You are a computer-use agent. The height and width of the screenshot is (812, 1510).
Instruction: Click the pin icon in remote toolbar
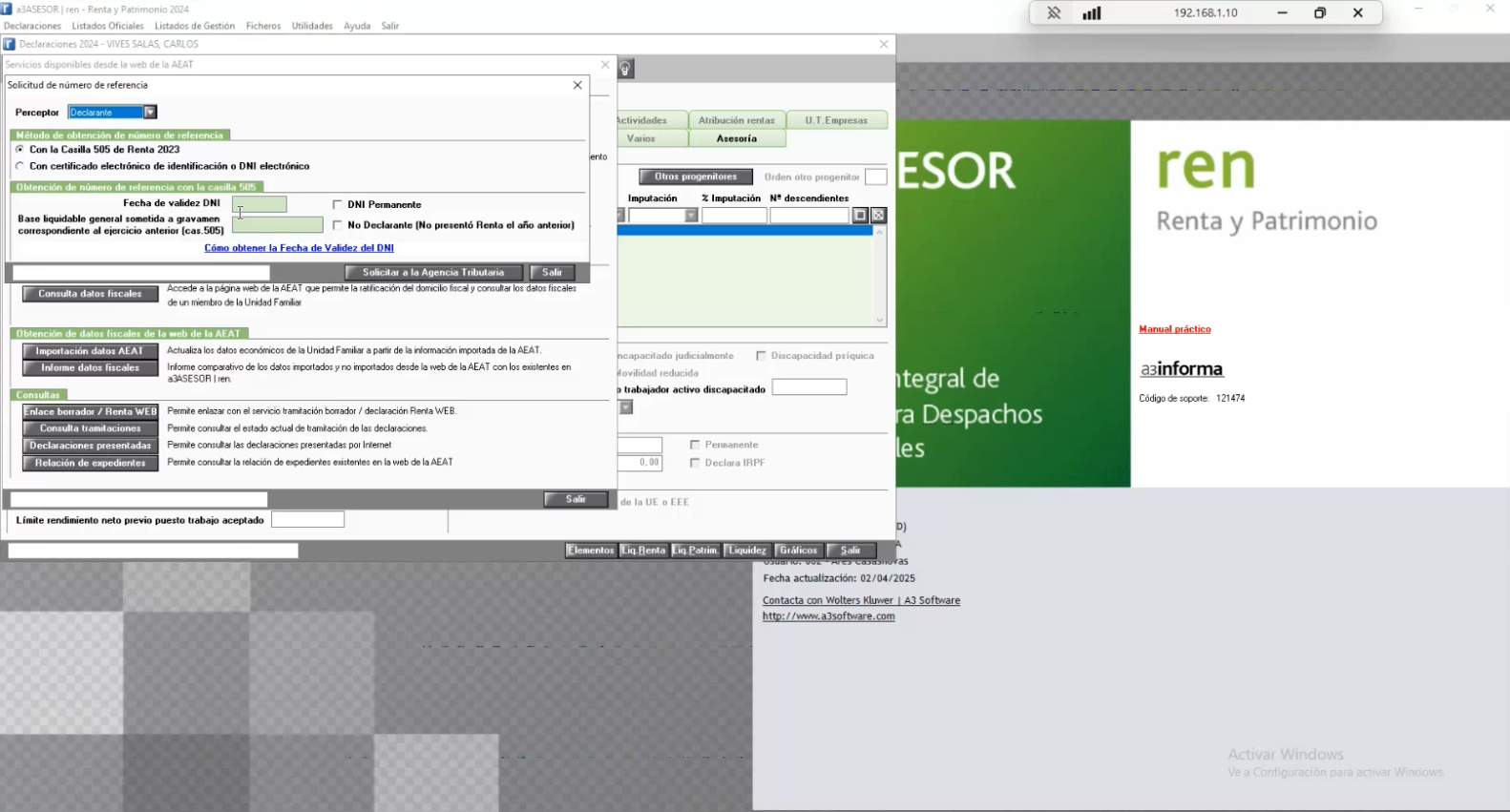click(x=1054, y=13)
